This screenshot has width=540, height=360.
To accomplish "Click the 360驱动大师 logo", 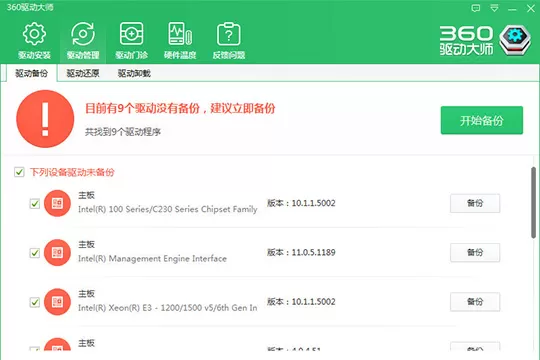I will pyautogui.click(x=485, y=40).
